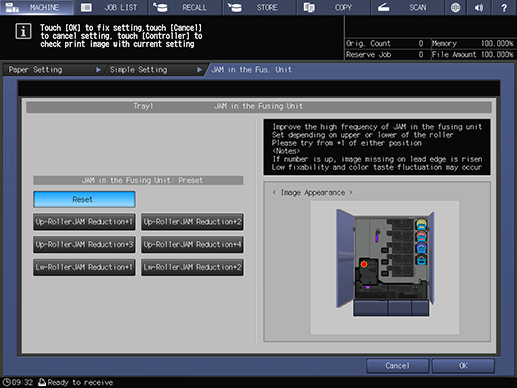Click the arrow after Paper Setting breadcrumb
This screenshot has width=517, height=388.
pyautogui.click(x=98, y=70)
